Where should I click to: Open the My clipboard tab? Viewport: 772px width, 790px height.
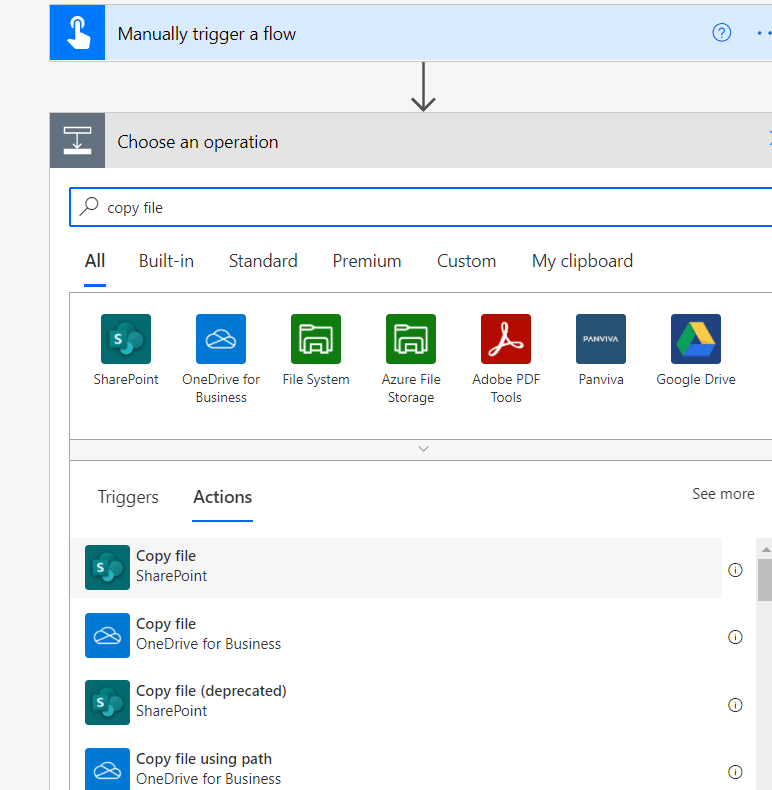click(583, 261)
